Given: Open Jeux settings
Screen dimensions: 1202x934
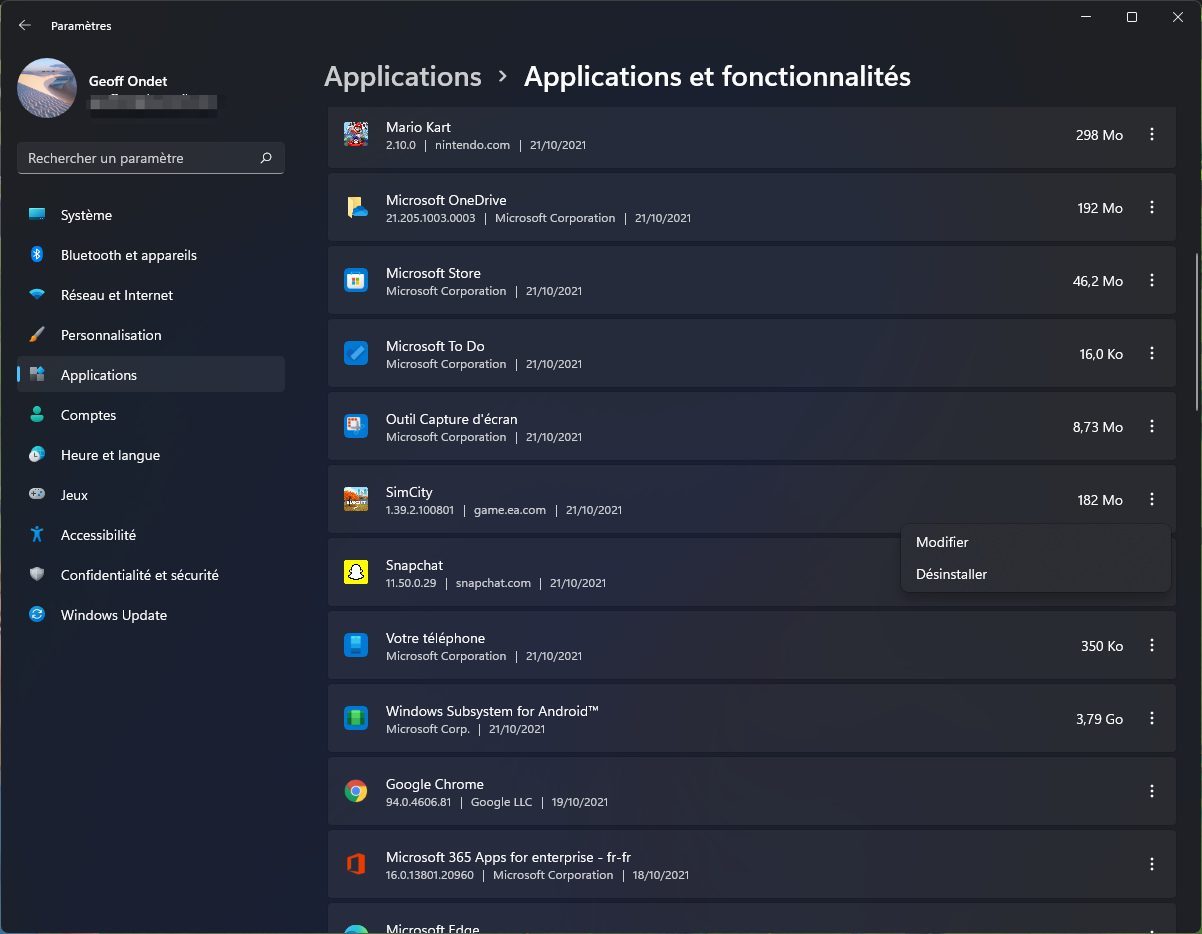Looking at the screenshot, I should tap(151, 495).
